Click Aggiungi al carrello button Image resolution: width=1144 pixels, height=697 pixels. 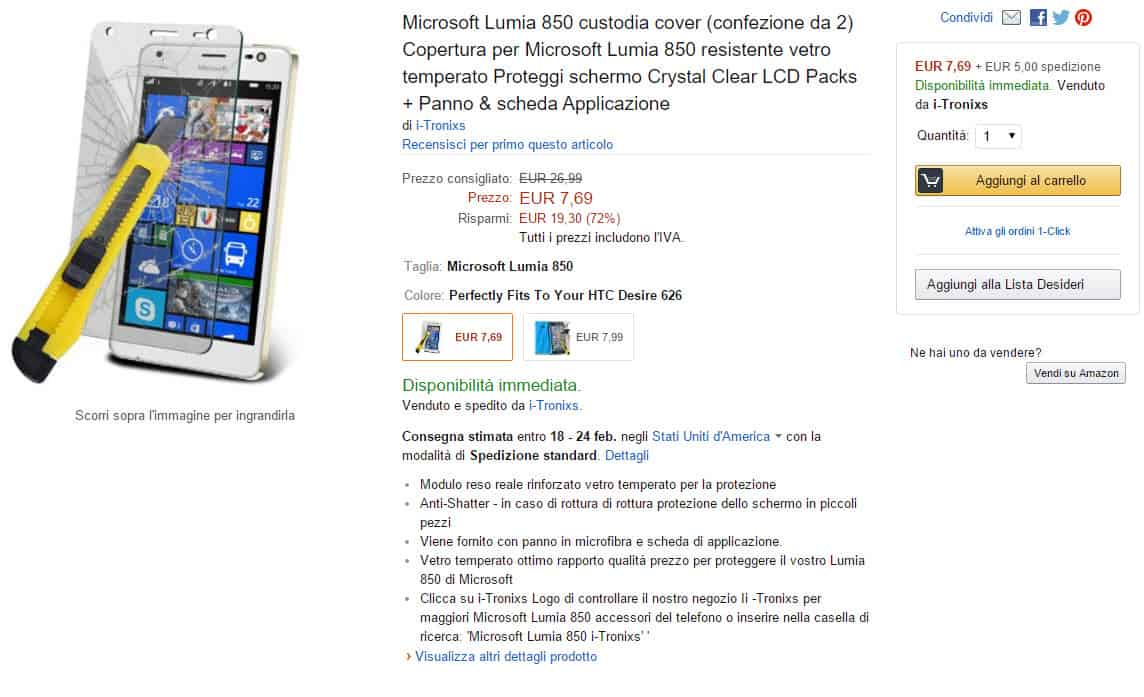1030,181
